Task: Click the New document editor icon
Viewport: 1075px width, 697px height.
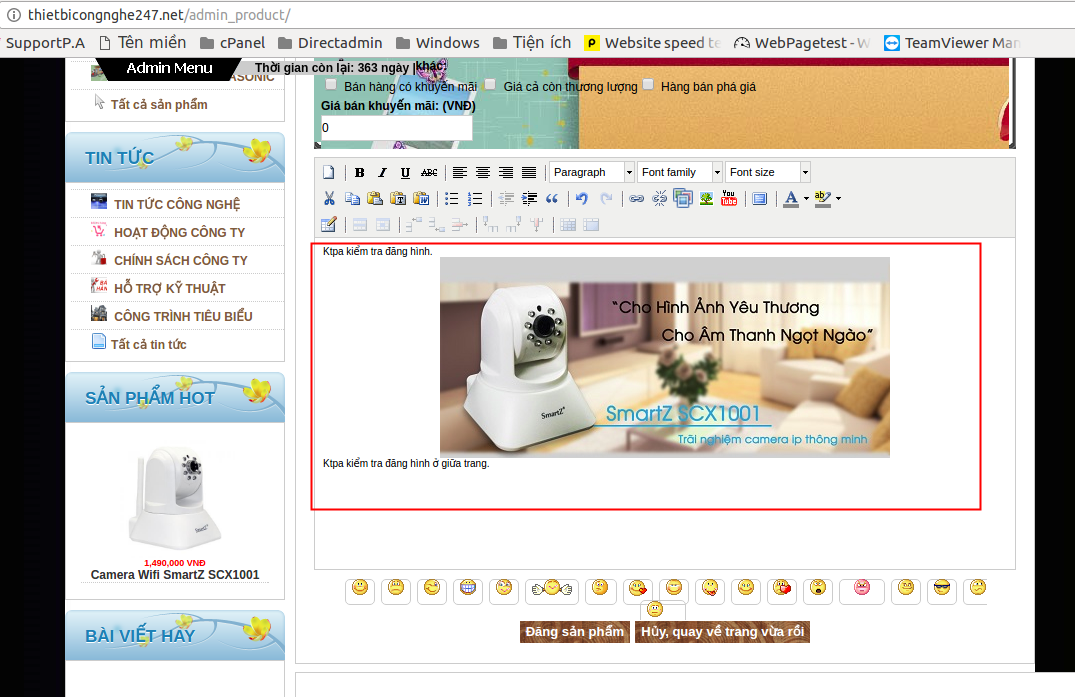Action: [329, 173]
